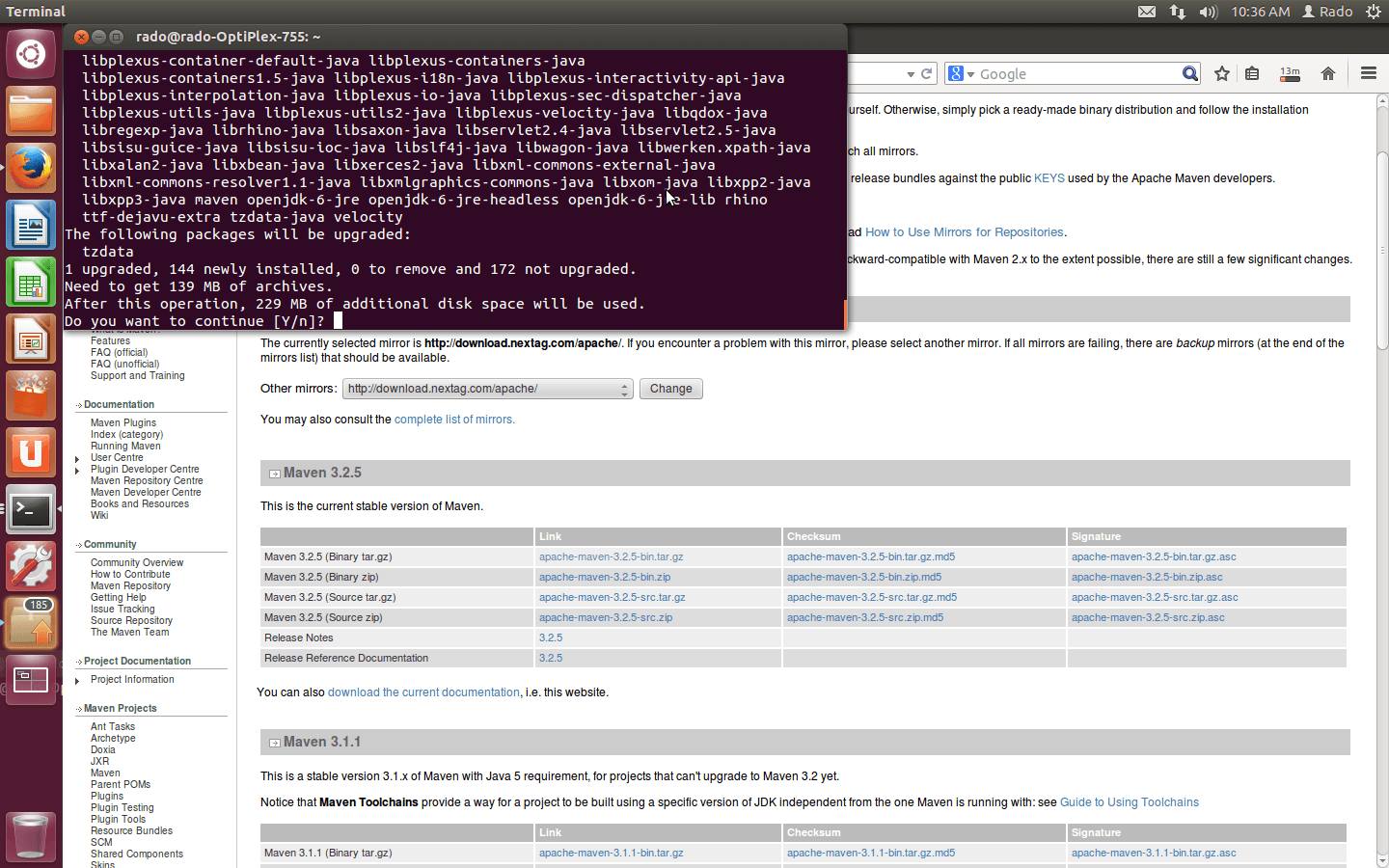This screenshot has width=1389, height=868.
Task: Open download the current documentation link
Action: [x=423, y=692]
